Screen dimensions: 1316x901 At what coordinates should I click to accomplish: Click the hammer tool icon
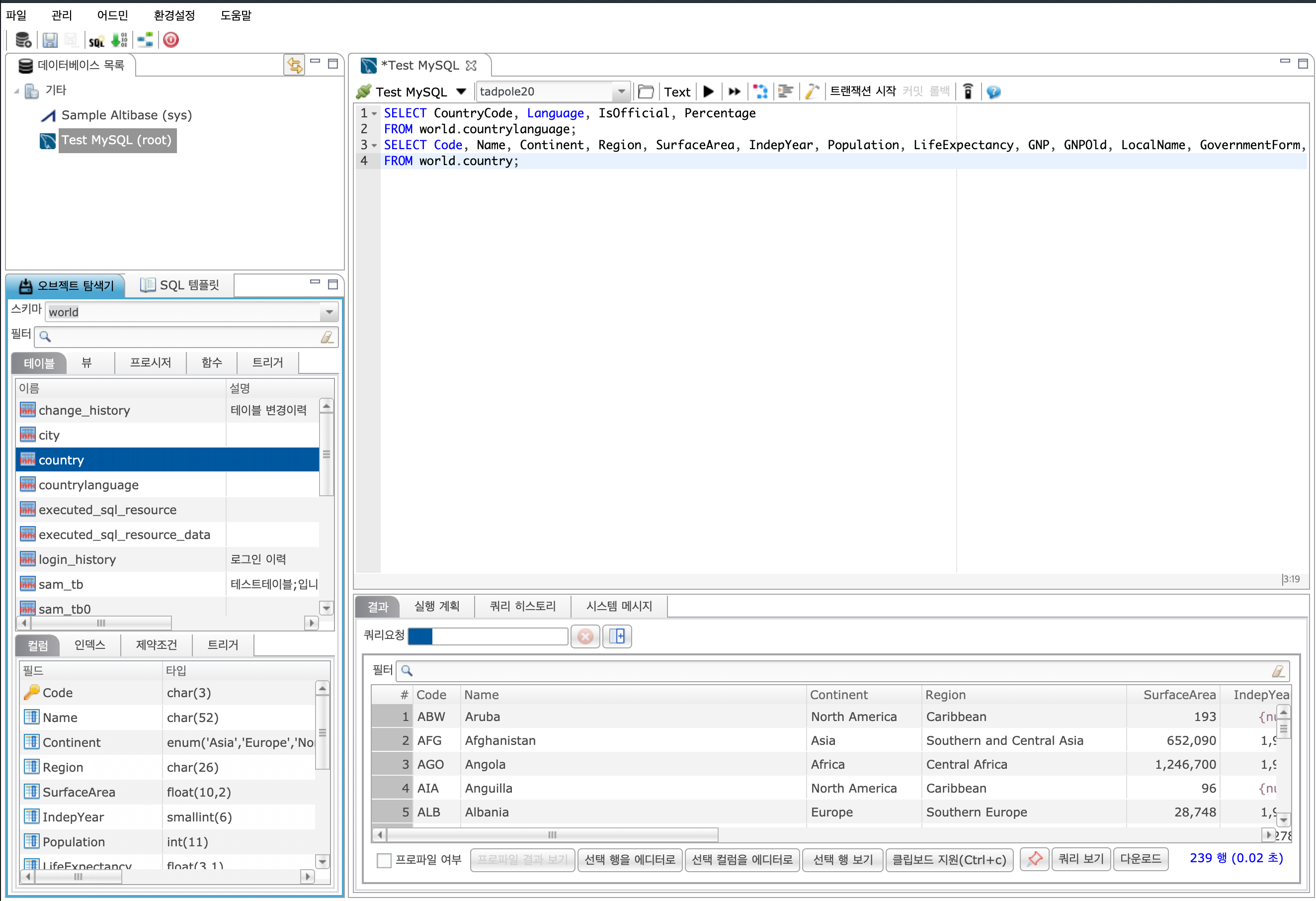[x=812, y=91]
